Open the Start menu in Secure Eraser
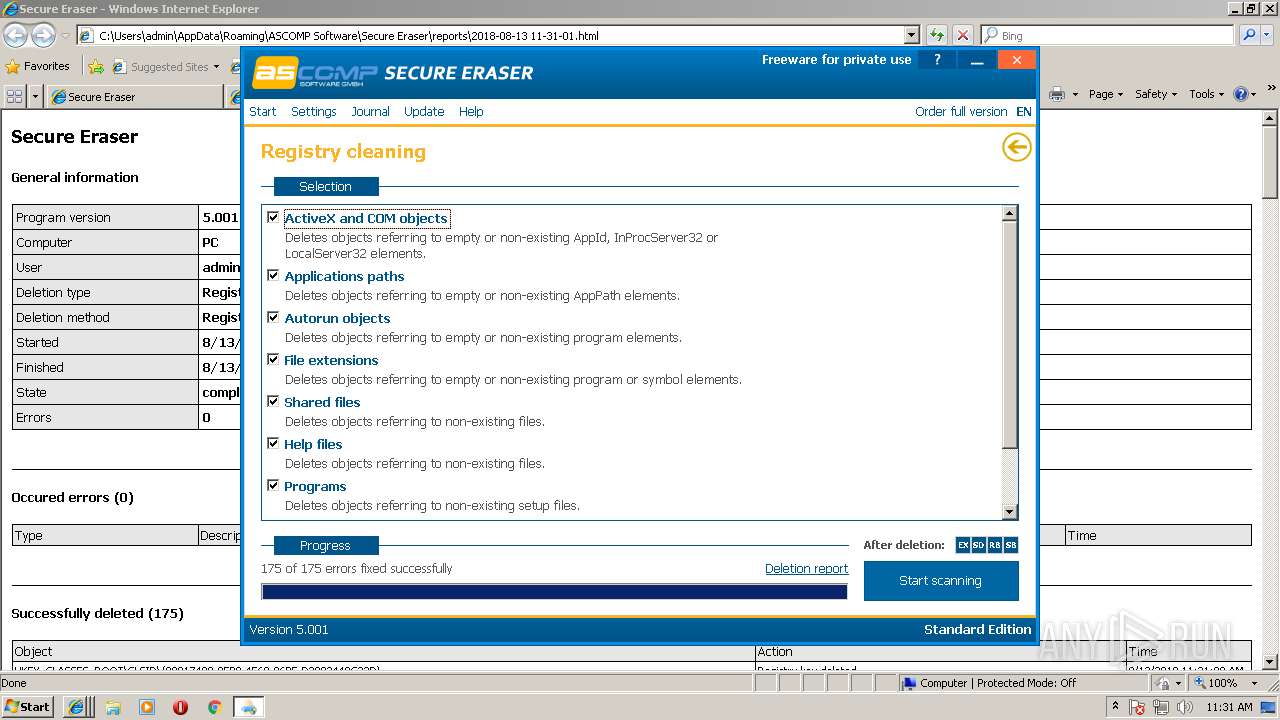The width and height of the screenshot is (1280, 720). (263, 111)
